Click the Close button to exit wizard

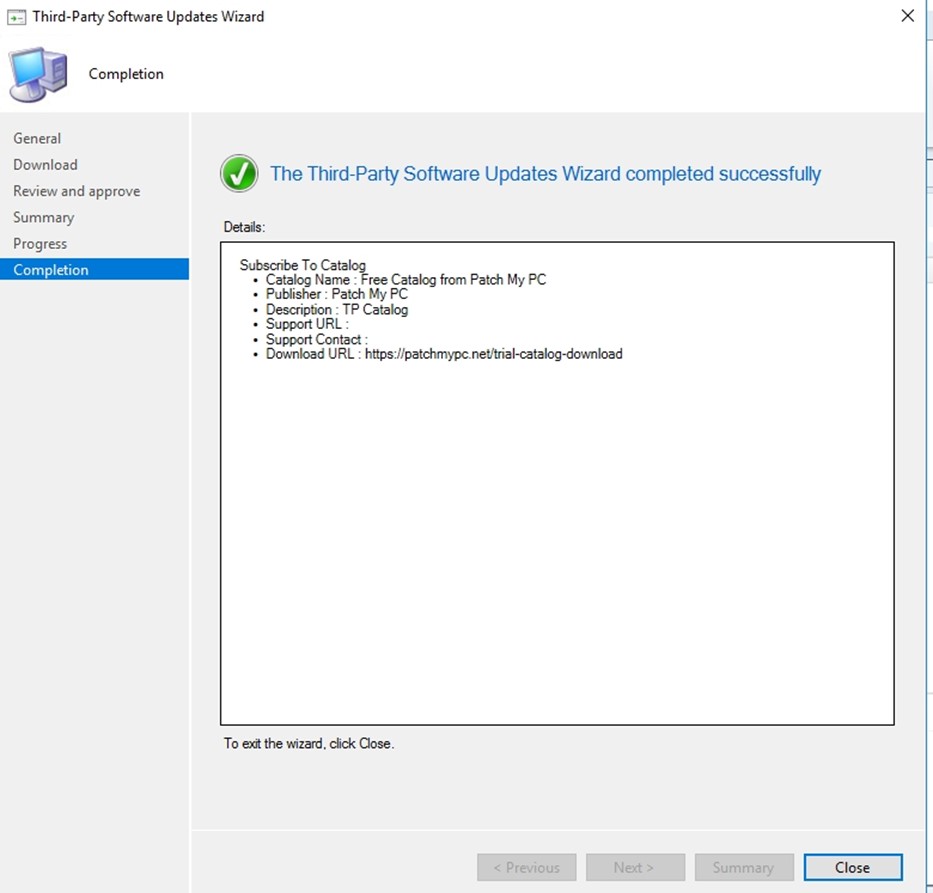[x=853, y=867]
